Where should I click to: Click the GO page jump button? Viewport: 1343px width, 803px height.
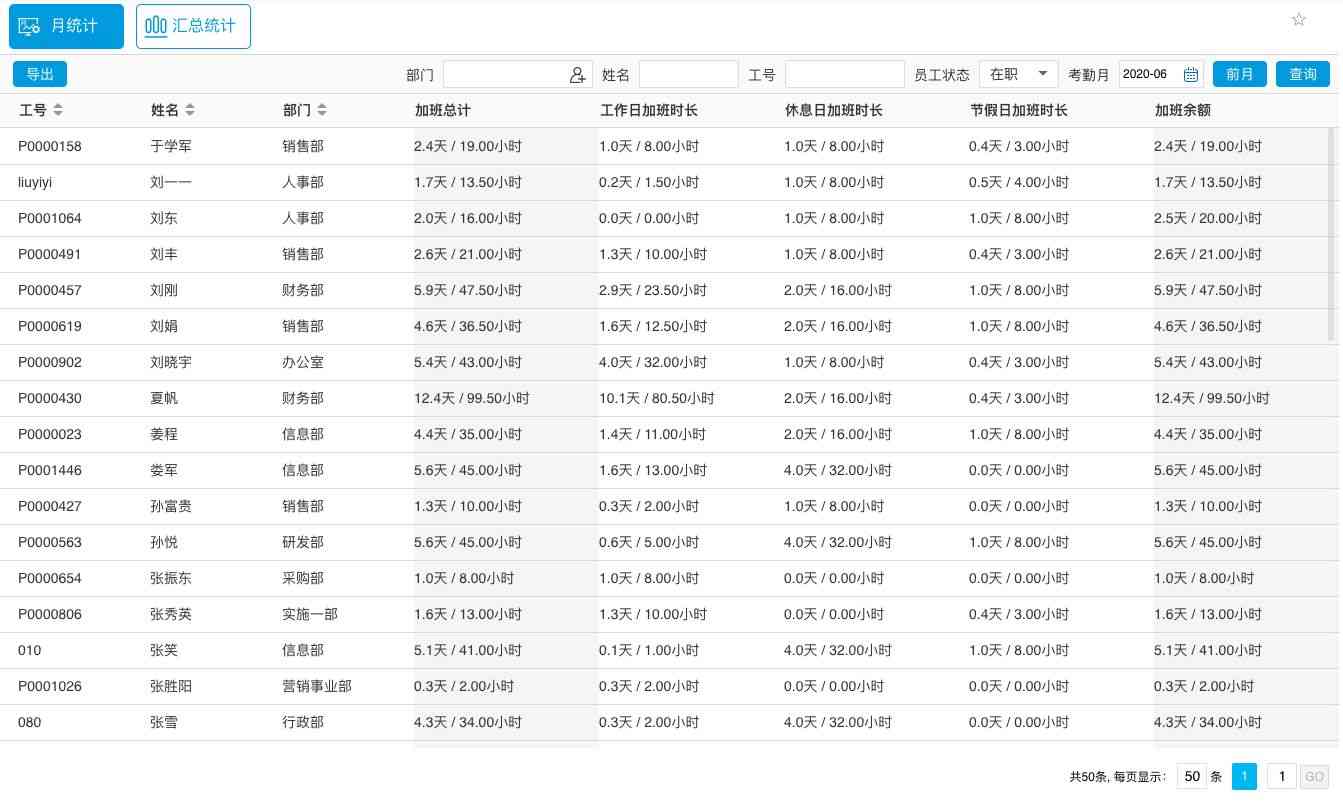pos(1314,776)
